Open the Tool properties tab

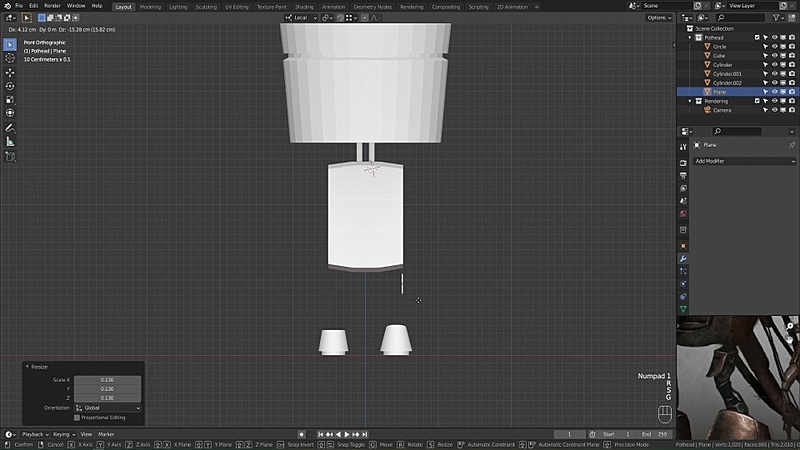click(x=683, y=147)
